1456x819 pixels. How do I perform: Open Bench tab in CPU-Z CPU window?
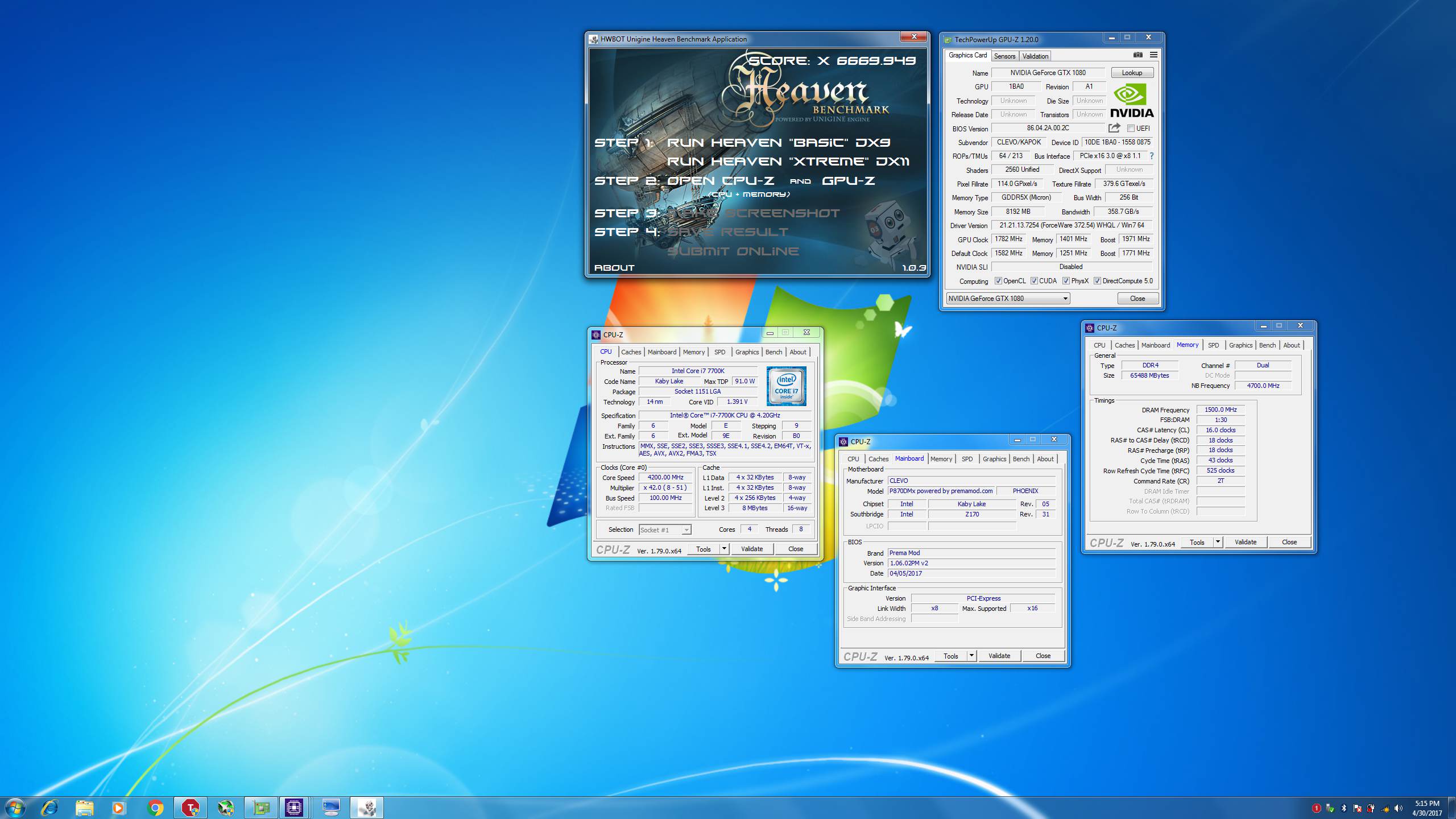(x=773, y=352)
